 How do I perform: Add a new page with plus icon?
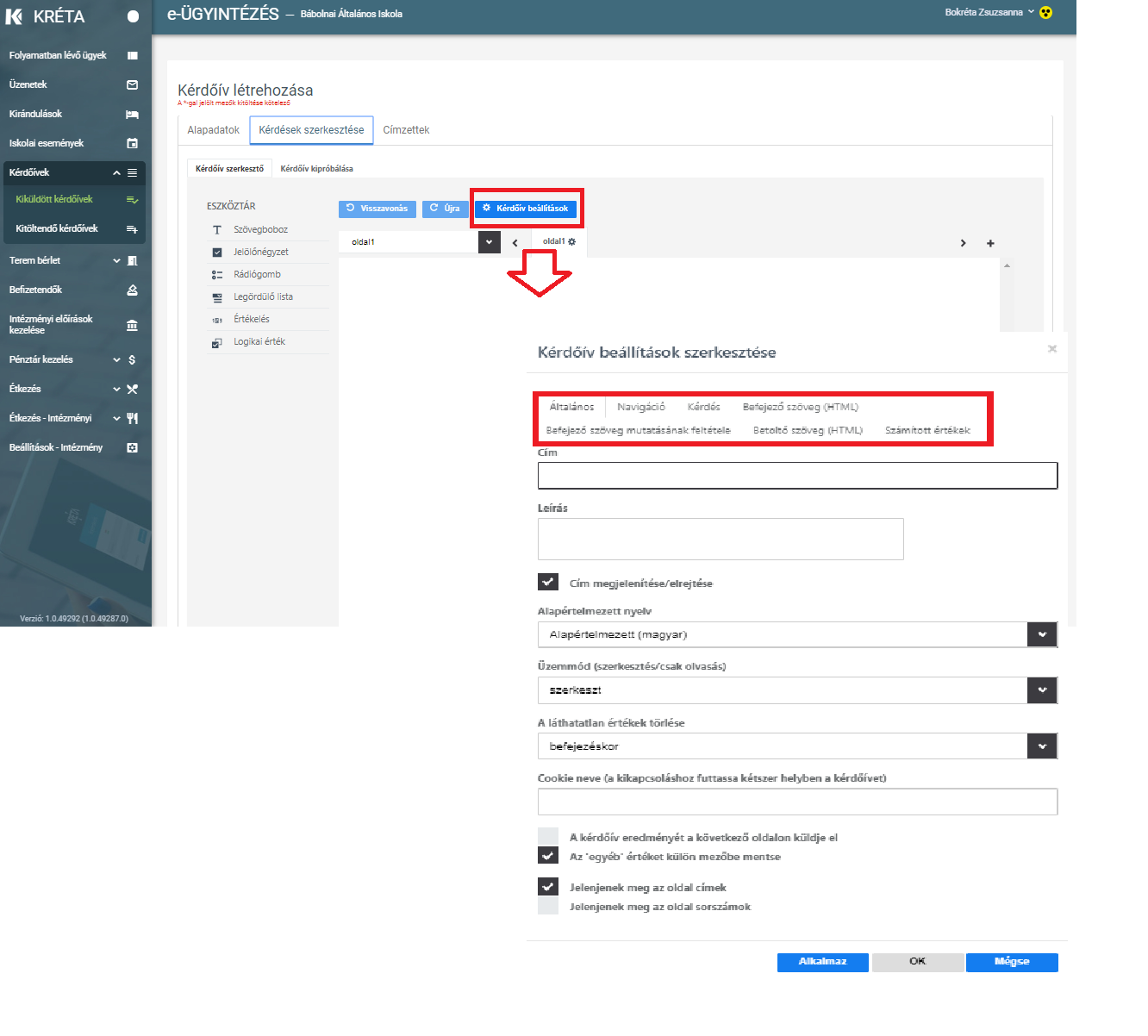coord(990,243)
